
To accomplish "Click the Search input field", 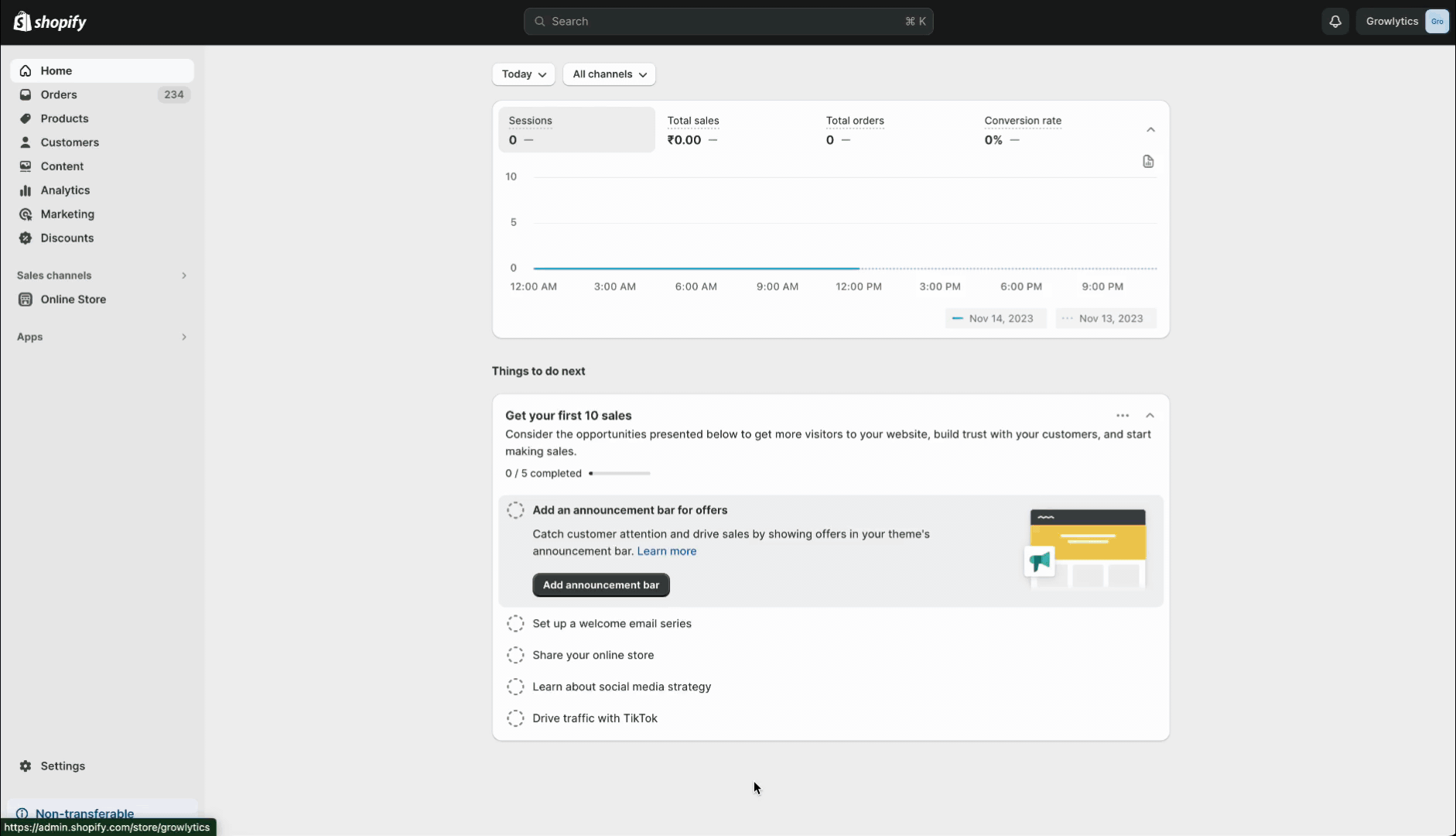I will click(727, 22).
